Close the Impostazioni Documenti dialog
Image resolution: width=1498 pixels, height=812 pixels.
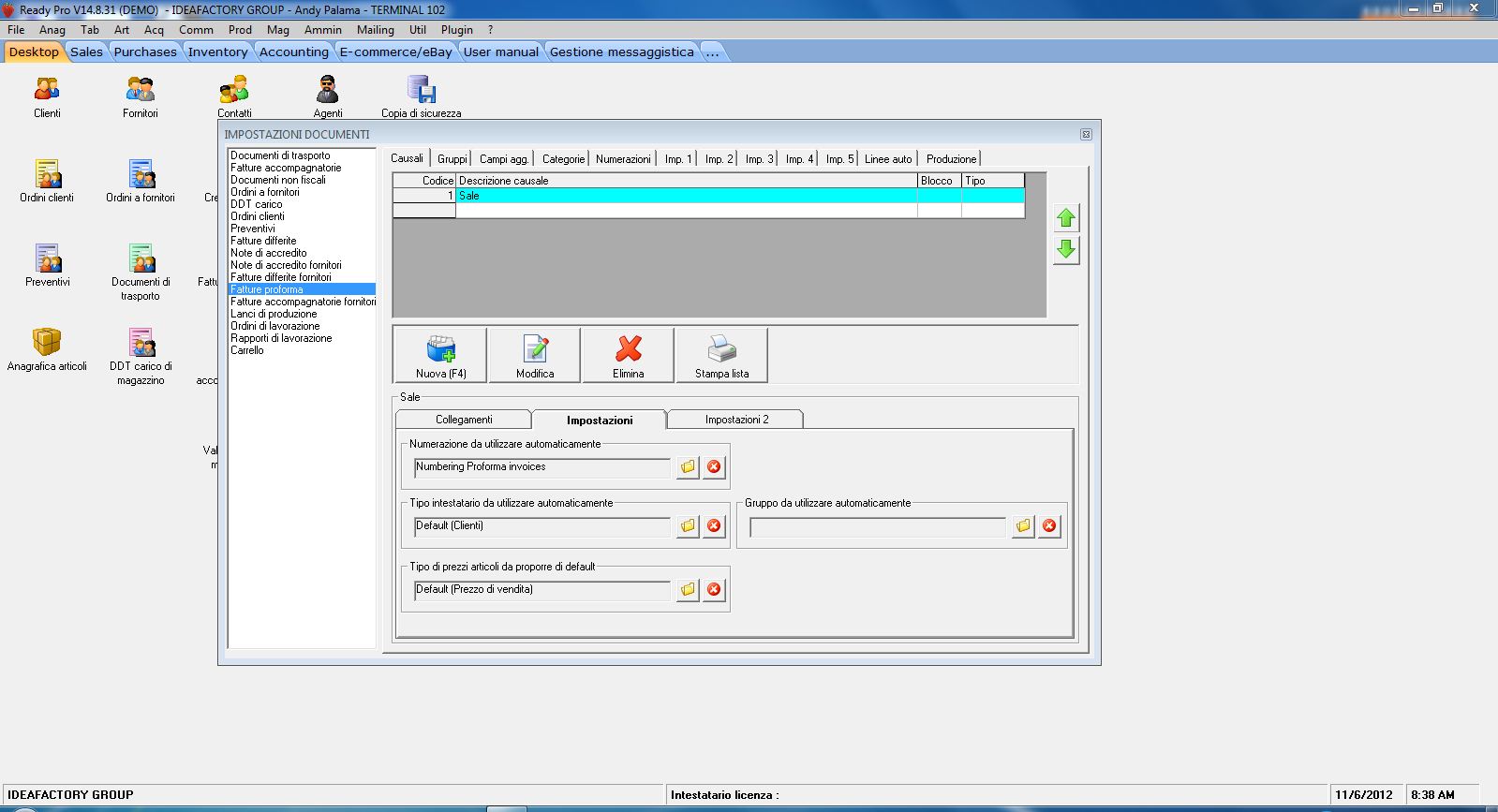1086,134
